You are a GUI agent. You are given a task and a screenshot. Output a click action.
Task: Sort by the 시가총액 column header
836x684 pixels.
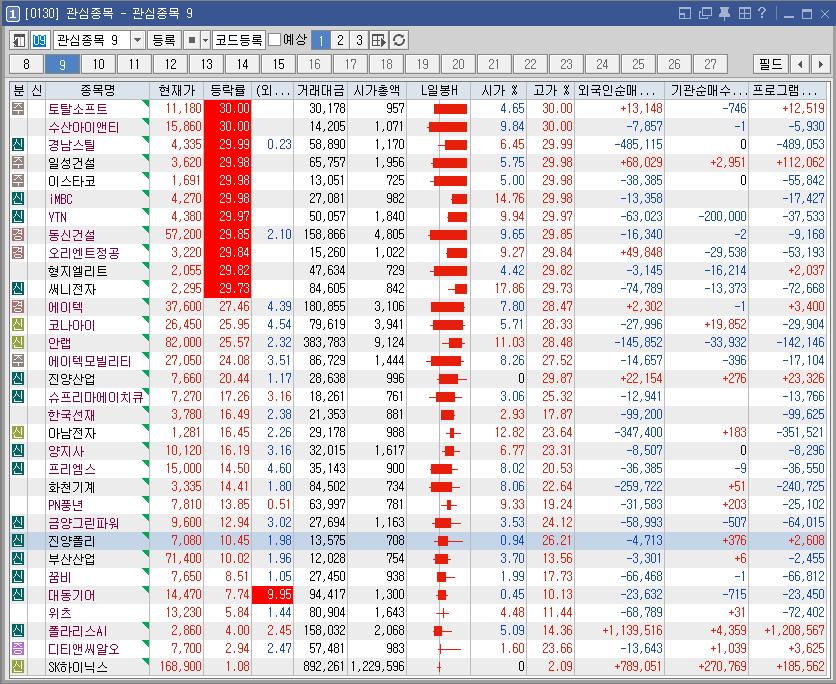click(377, 90)
